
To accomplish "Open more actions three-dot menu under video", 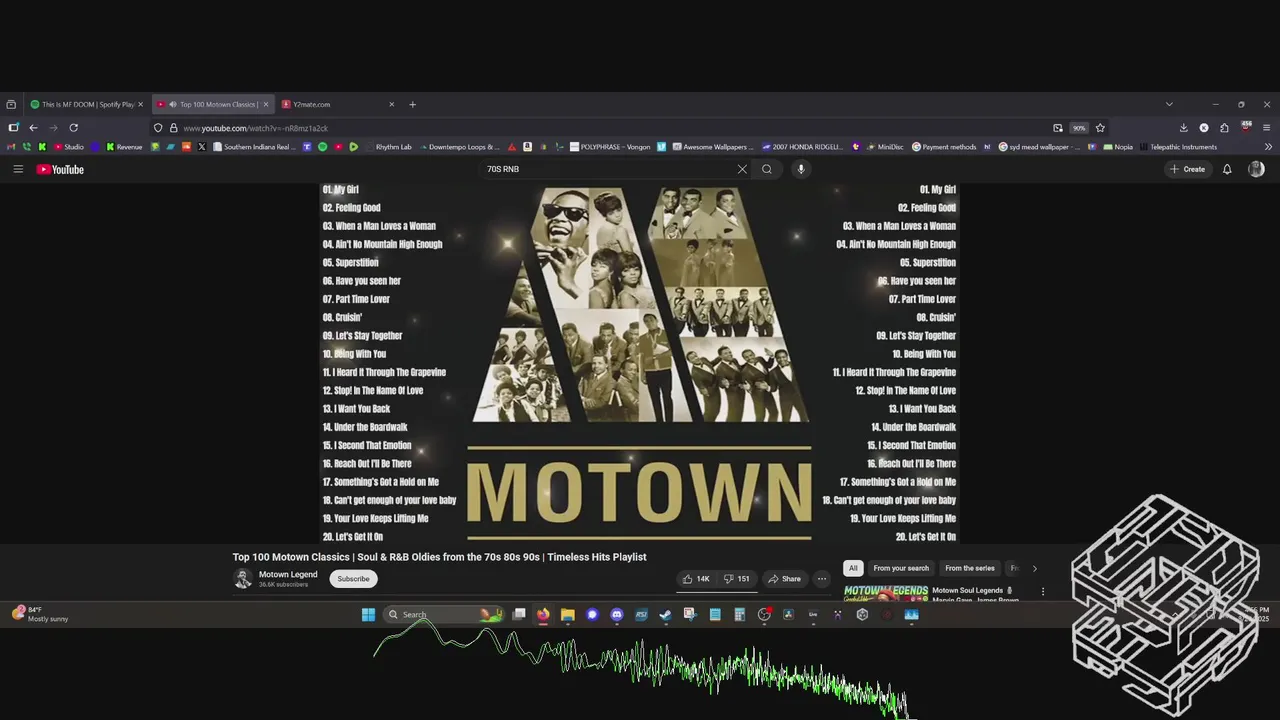I will (x=822, y=579).
